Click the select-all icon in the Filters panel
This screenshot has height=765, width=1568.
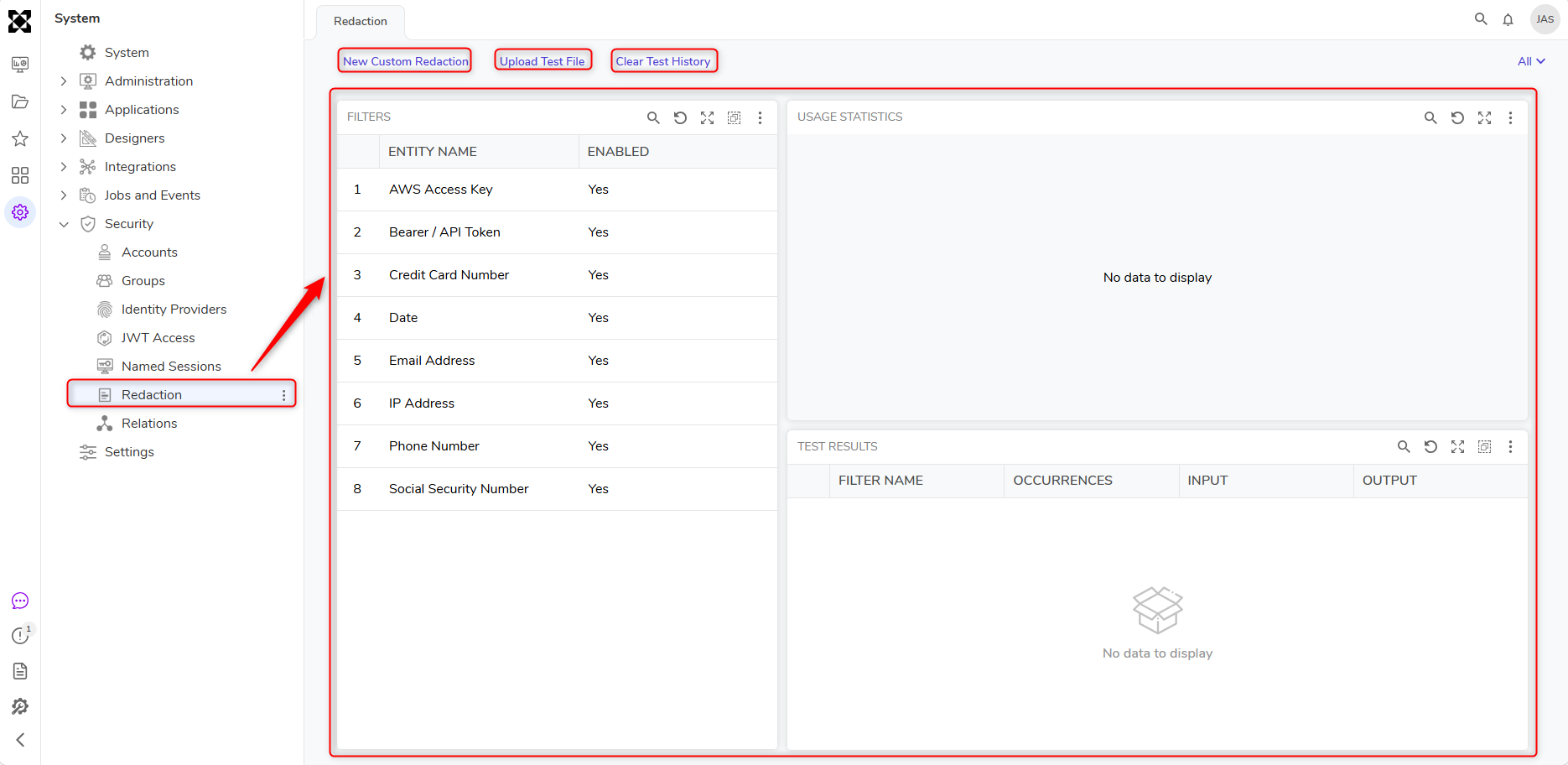(734, 117)
